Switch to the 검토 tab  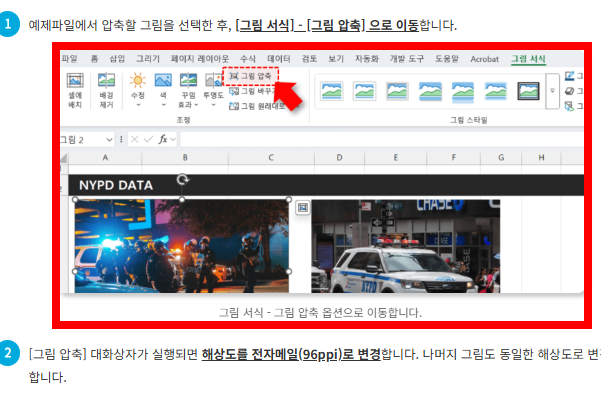(x=309, y=59)
